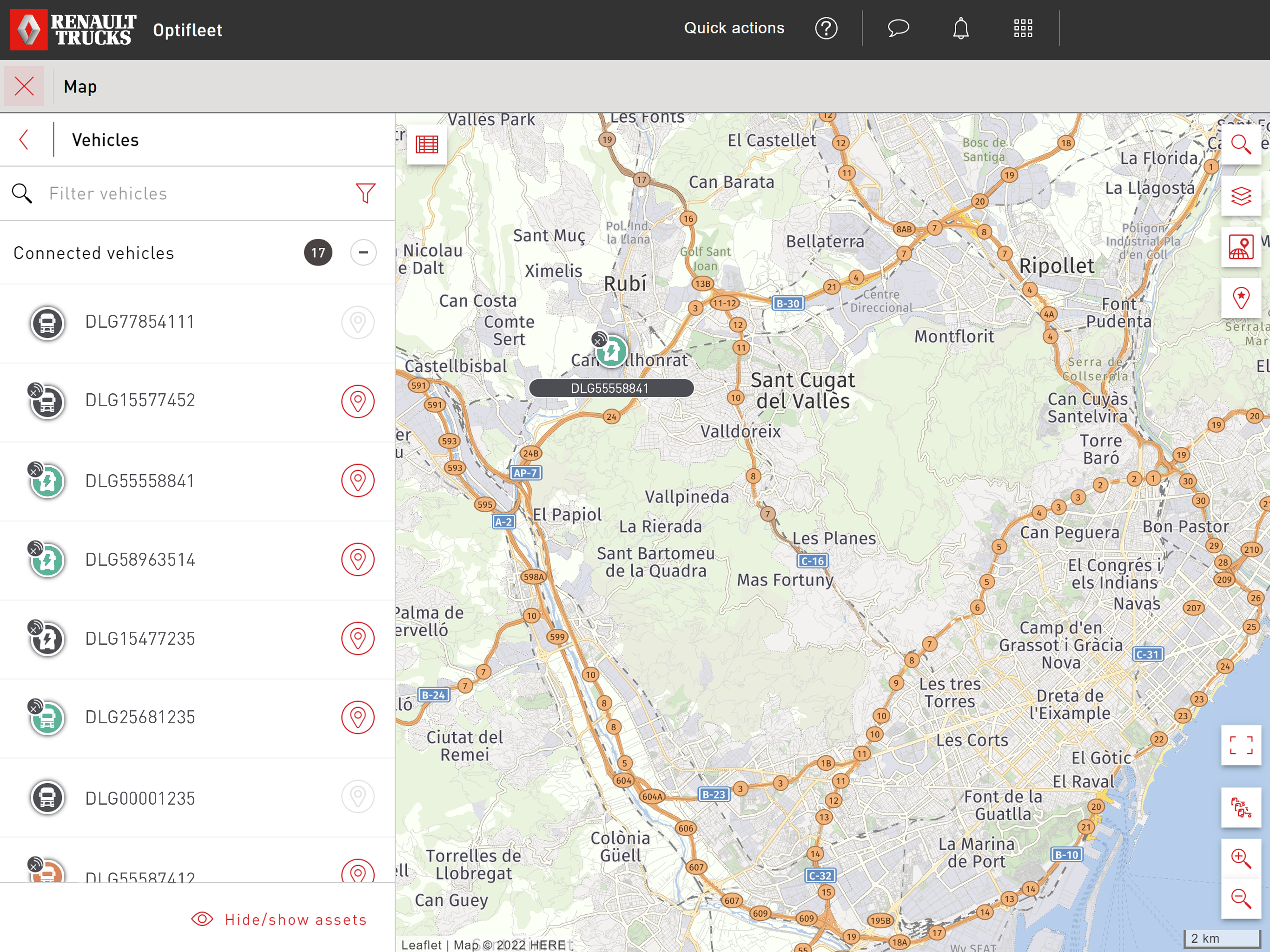Toggle fullscreen map view
Image resolution: width=1270 pixels, height=952 pixels.
[x=1241, y=745]
